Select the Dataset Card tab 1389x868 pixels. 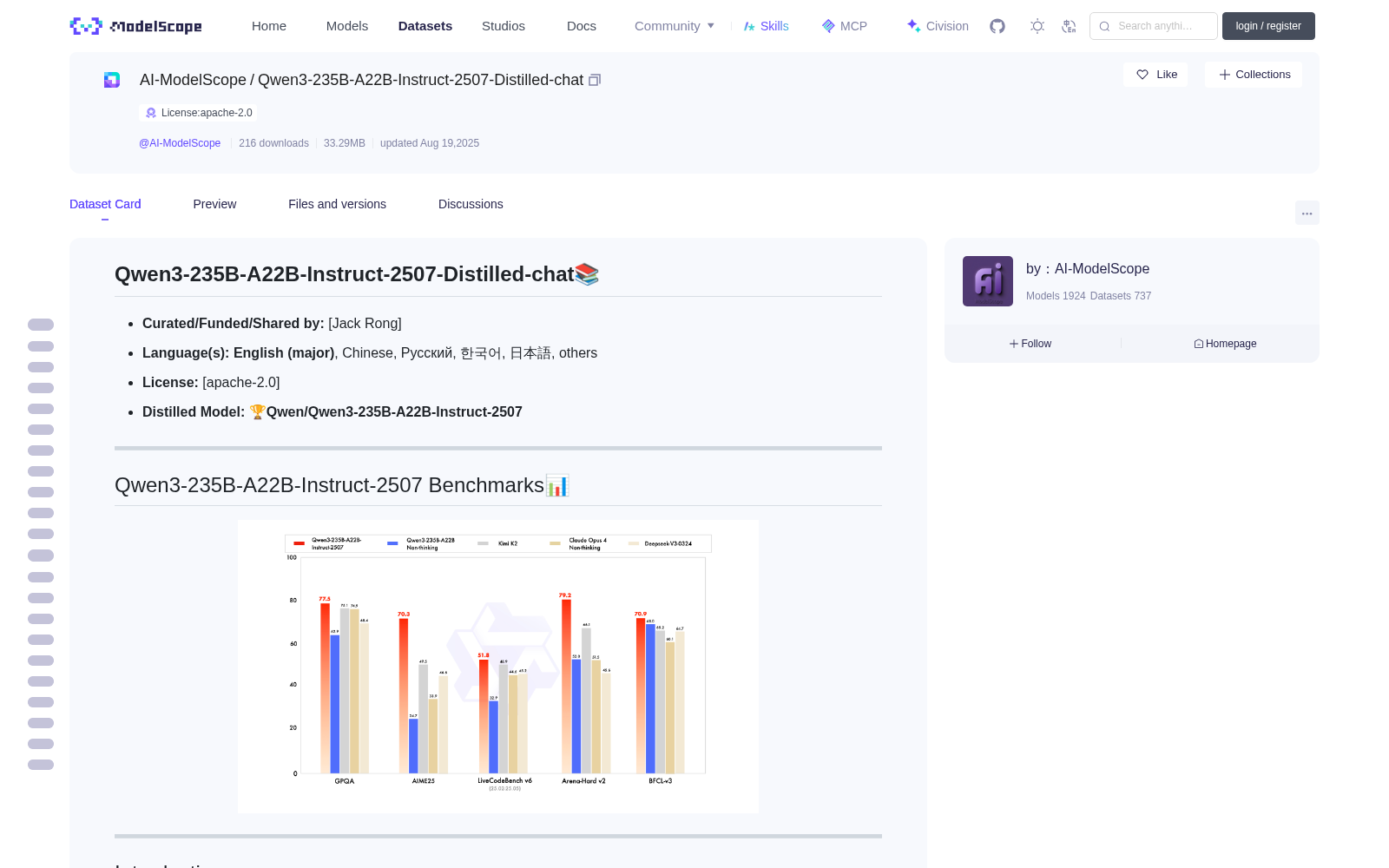tap(105, 204)
